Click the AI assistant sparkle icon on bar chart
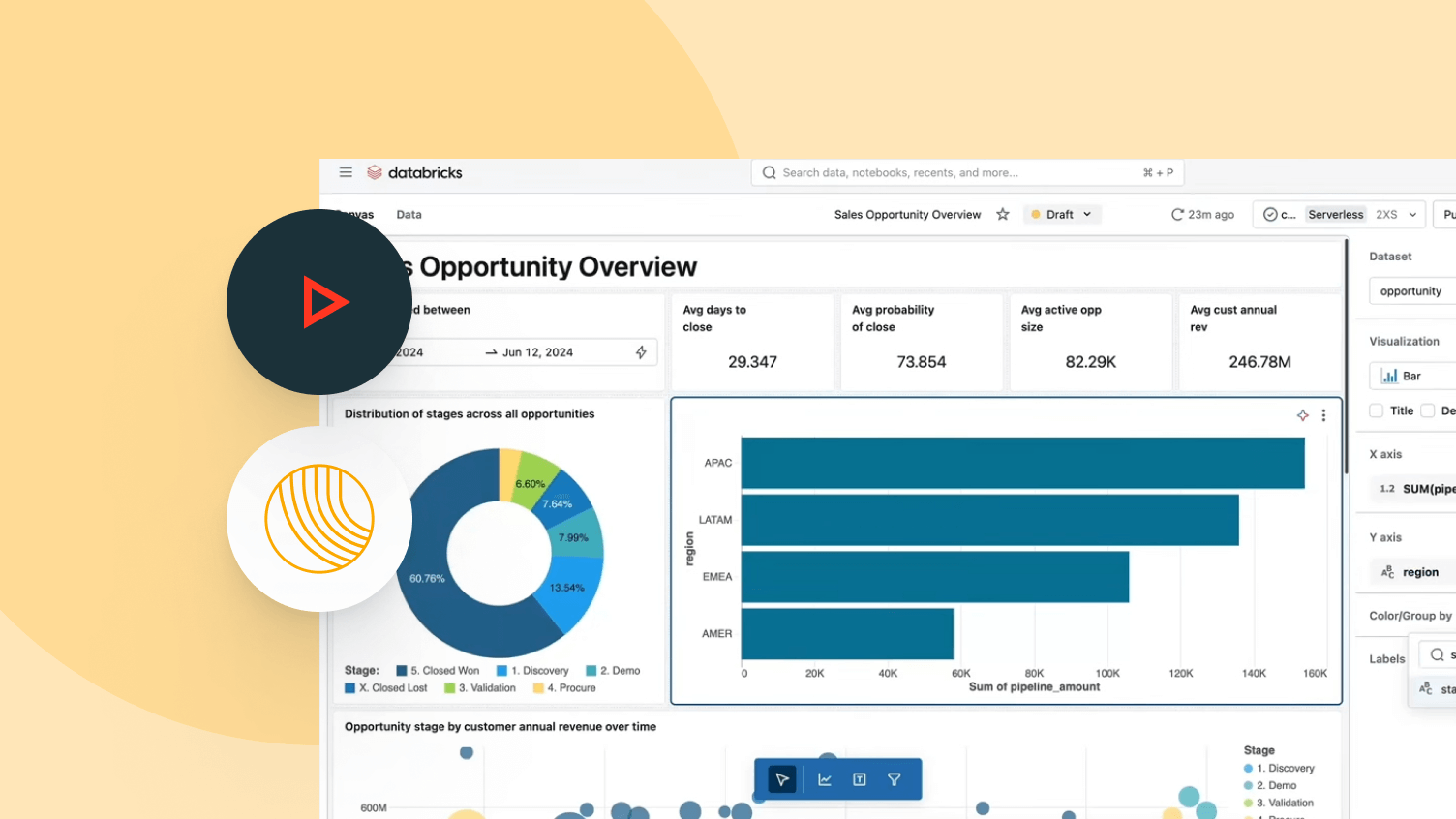 point(1303,415)
